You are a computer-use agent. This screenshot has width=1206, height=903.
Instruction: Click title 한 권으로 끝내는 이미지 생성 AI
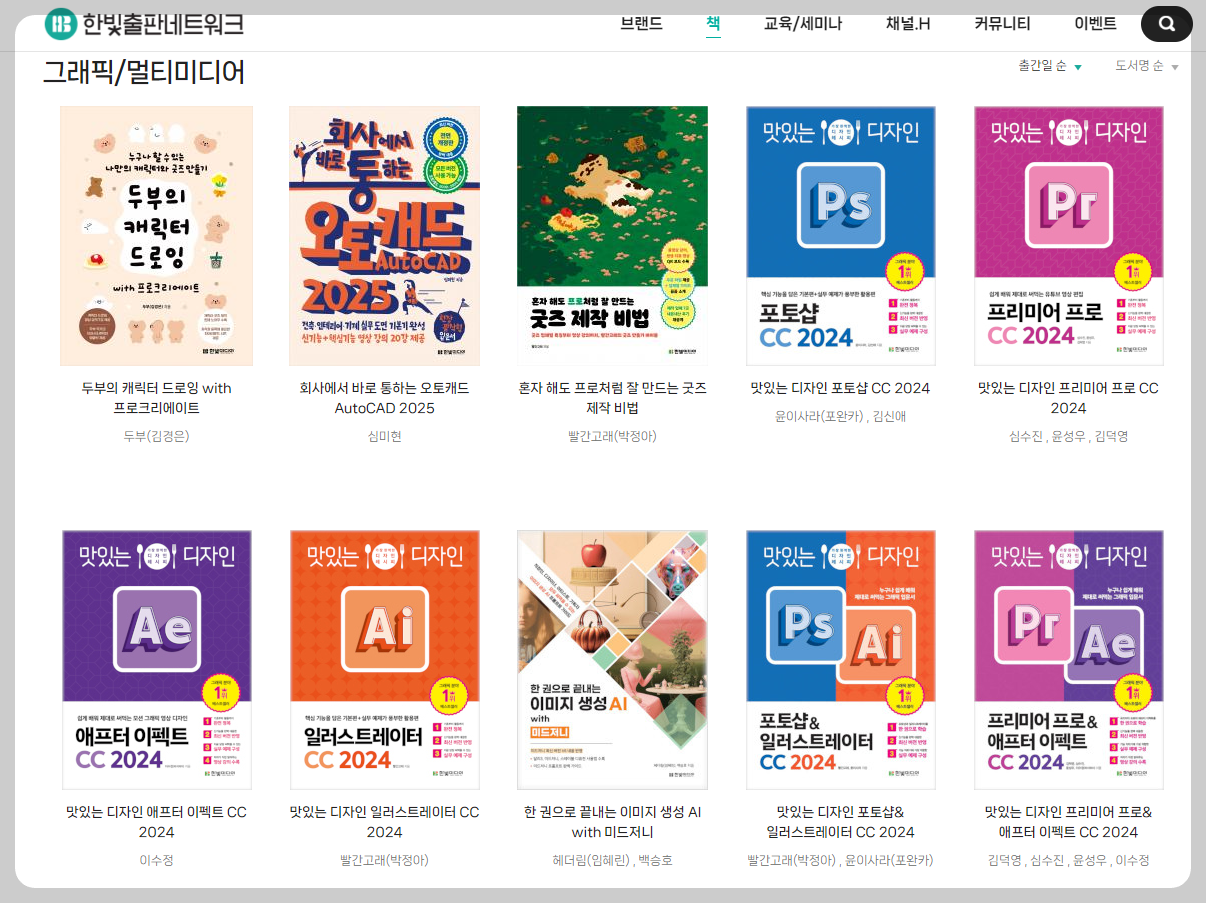point(612,822)
